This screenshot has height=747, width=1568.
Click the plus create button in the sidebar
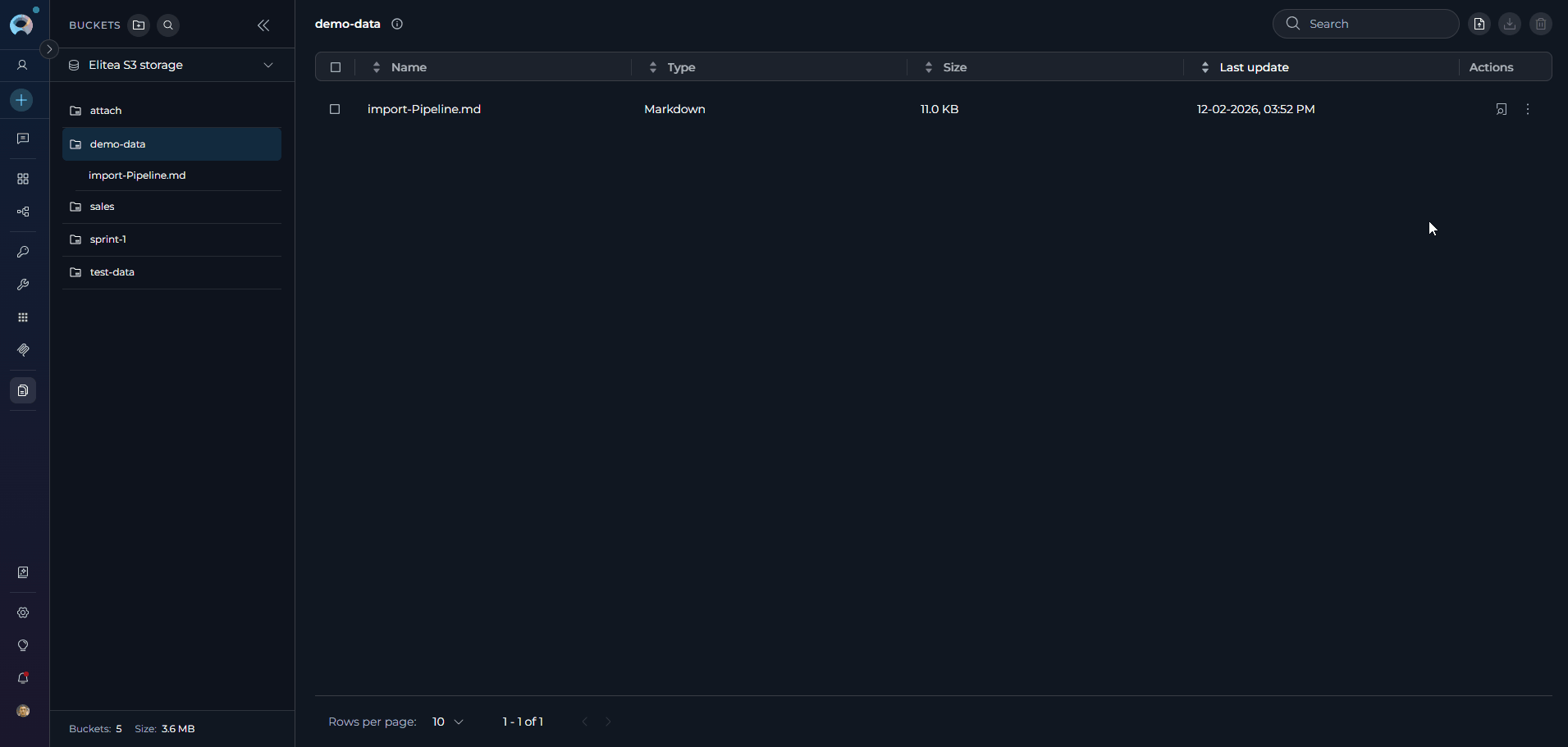coord(22,100)
